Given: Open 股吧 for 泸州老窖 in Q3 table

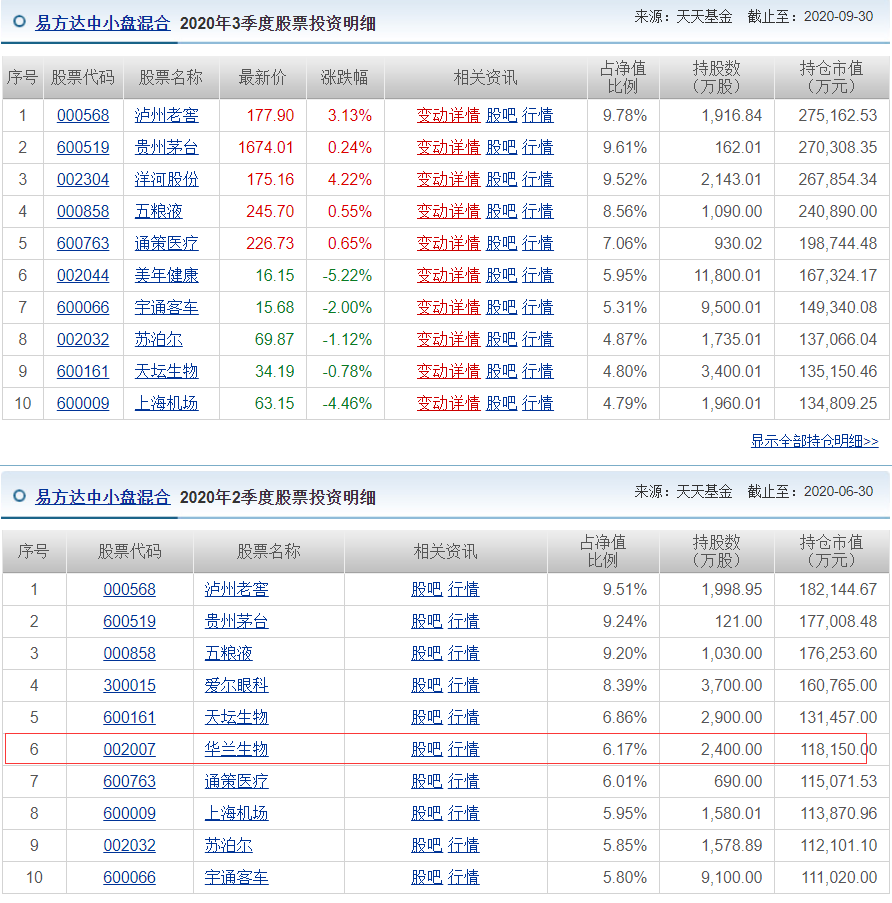Looking at the screenshot, I should (x=501, y=115).
